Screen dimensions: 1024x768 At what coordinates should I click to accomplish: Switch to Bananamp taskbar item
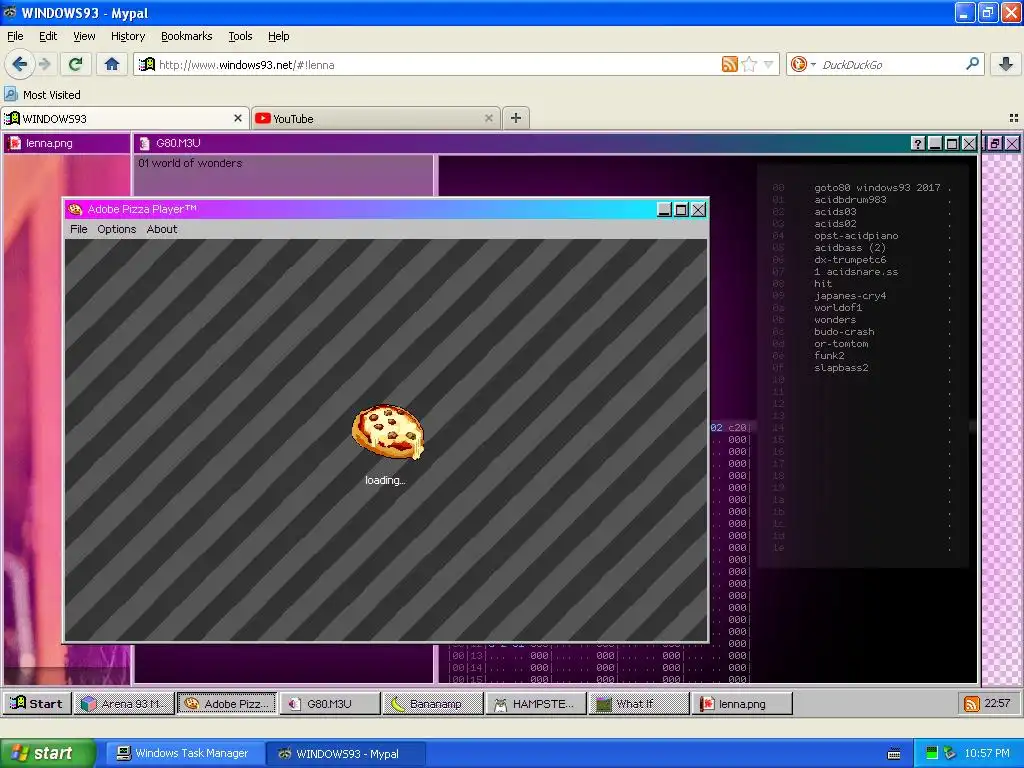pyautogui.click(x=433, y=703)
